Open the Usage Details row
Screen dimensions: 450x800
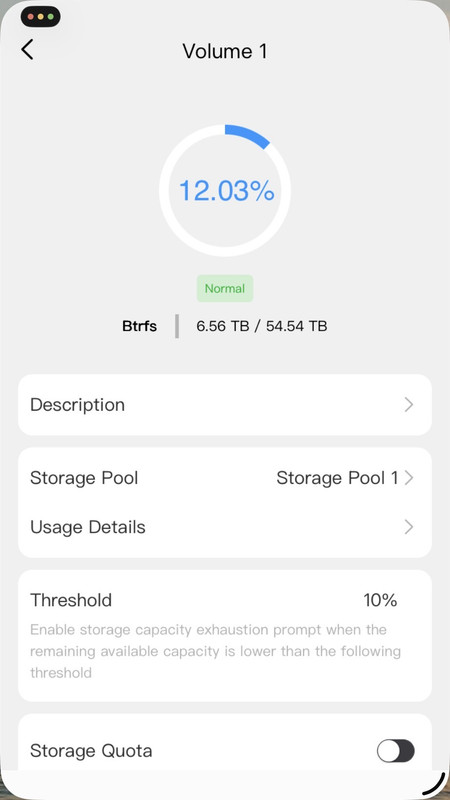225,527
